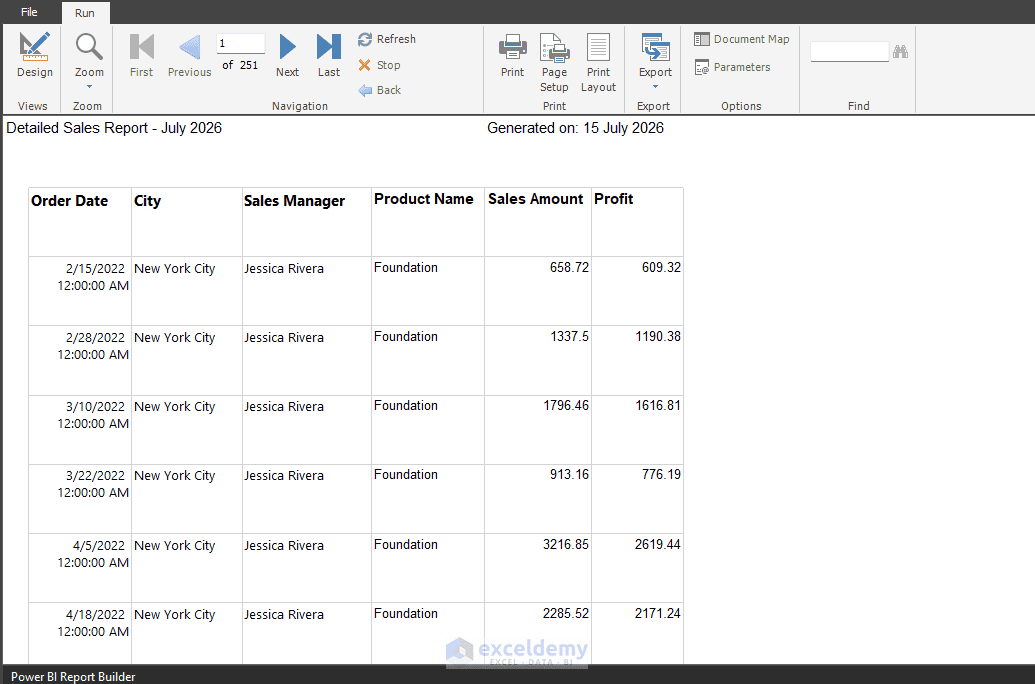The image size is (1035, 684).
Task: Select the 2/15/2022 order date cell
Action: coord(80,291)
